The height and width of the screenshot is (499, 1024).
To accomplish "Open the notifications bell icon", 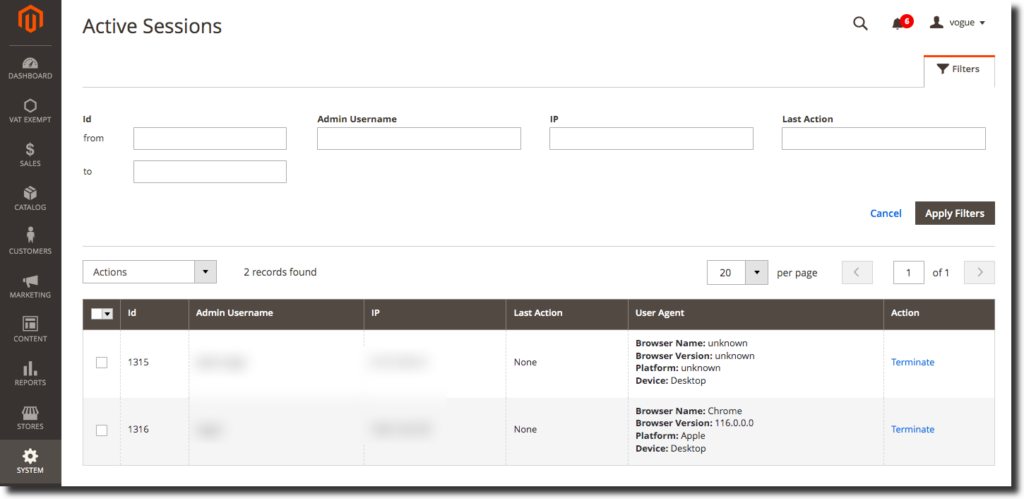I will click(898, 23).
